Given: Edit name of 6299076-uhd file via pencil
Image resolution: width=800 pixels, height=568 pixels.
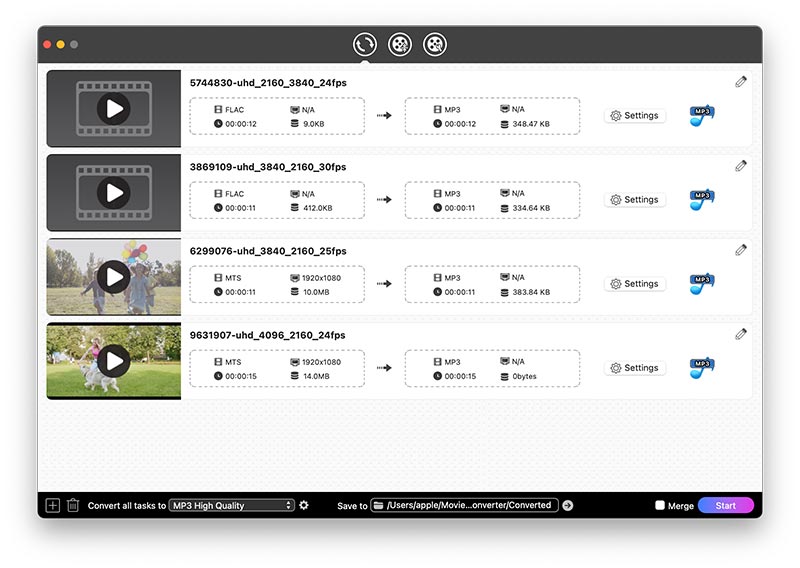Looking at the screenshot, I should point(741,250).
